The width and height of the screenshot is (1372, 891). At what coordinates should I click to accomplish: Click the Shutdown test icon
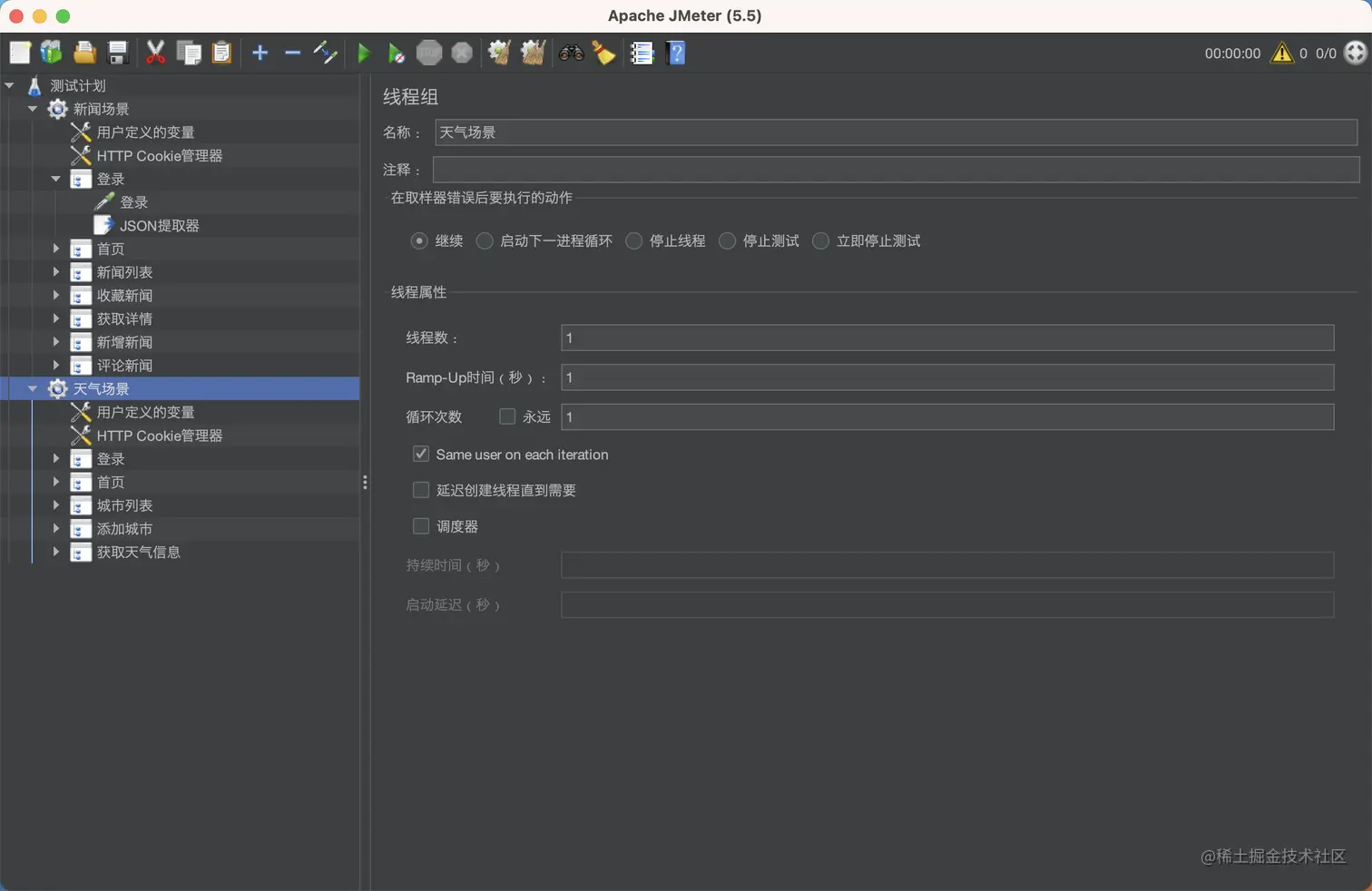tap(462, 53)
